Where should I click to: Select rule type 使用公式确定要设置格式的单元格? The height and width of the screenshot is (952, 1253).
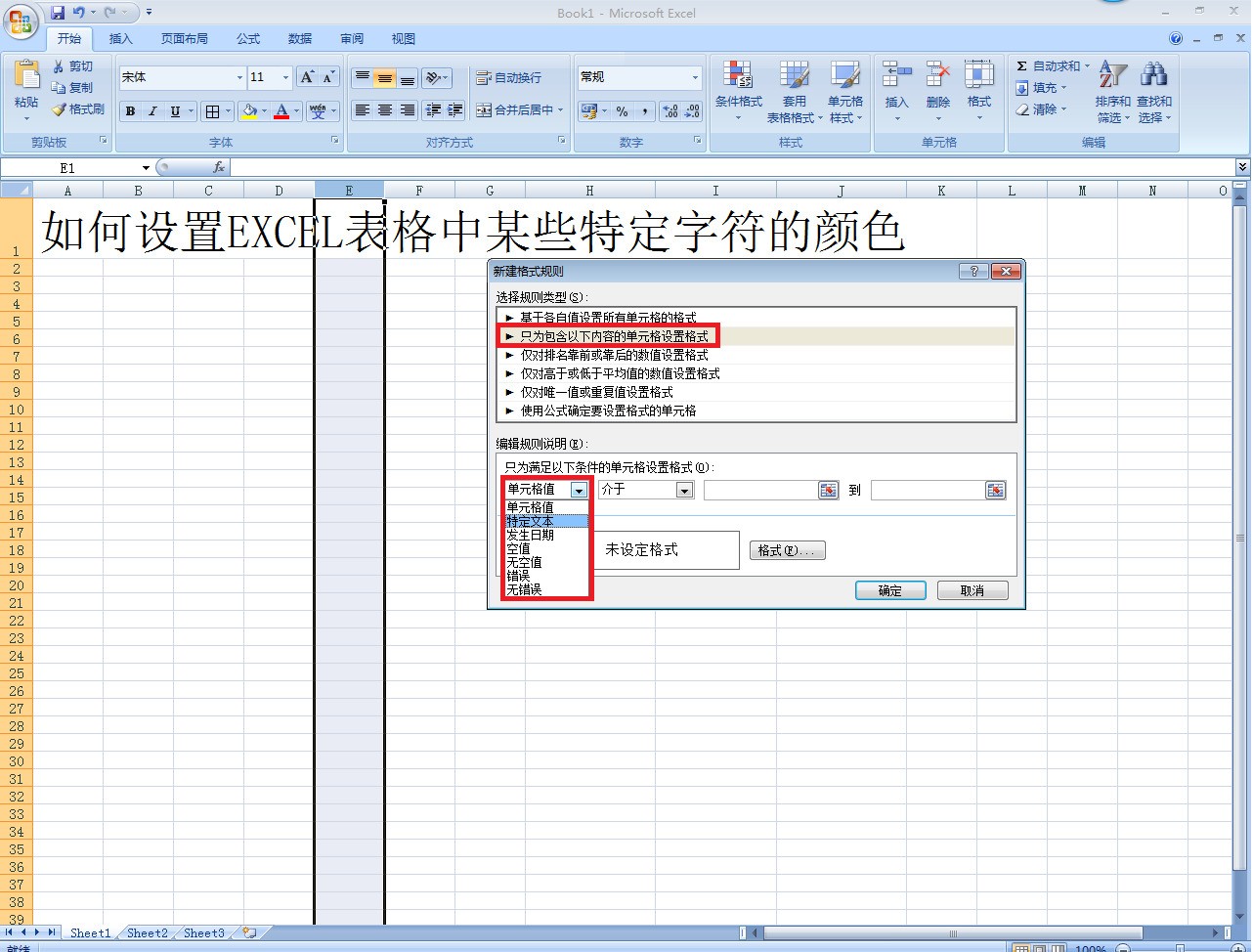756,411
